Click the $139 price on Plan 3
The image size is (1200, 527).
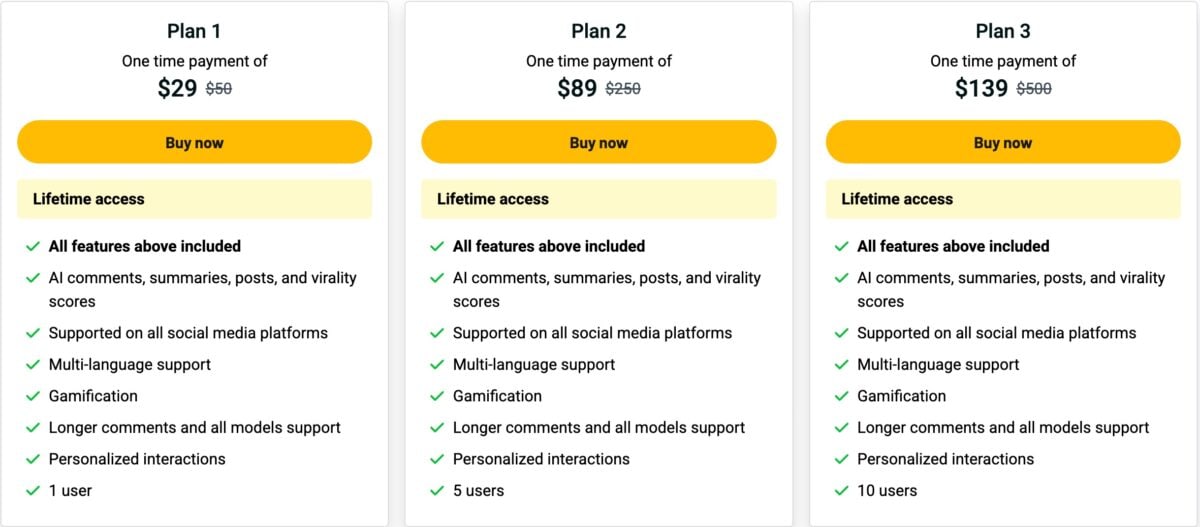(x=981, y=88)
